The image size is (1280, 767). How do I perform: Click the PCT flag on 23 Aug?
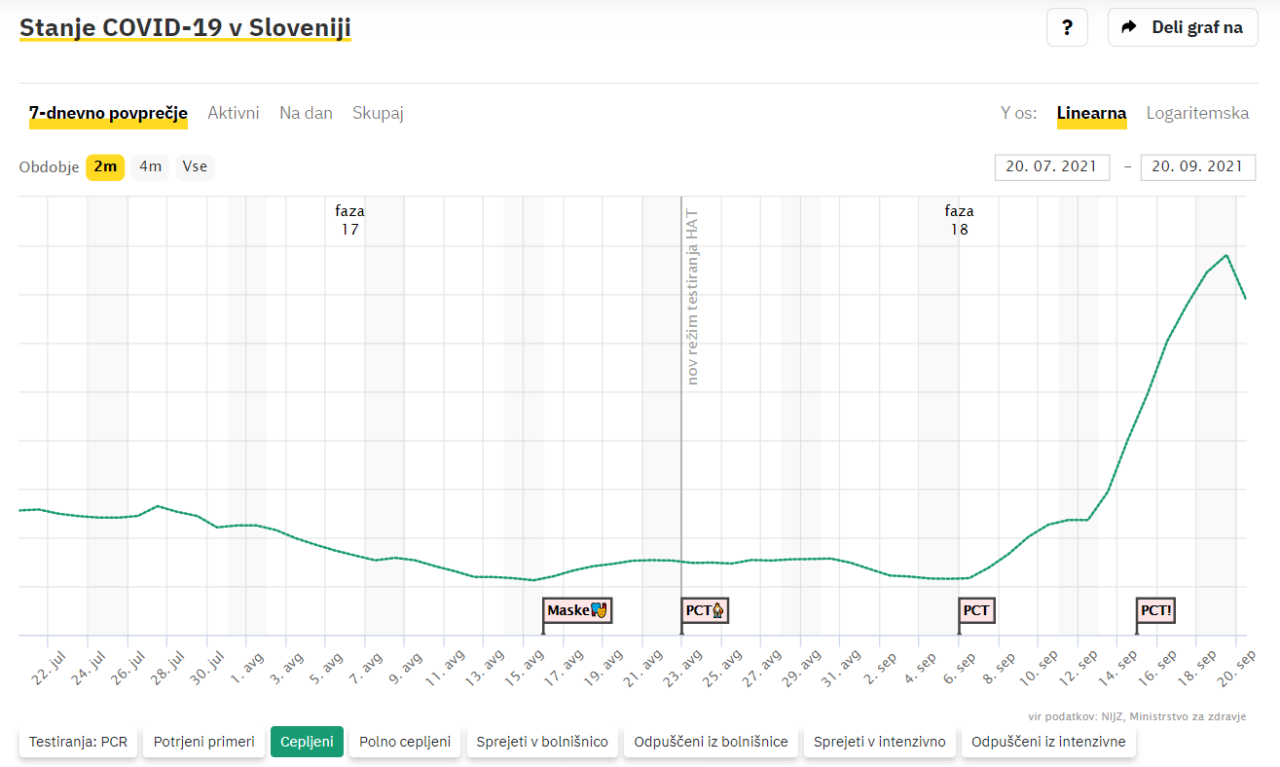704,610
